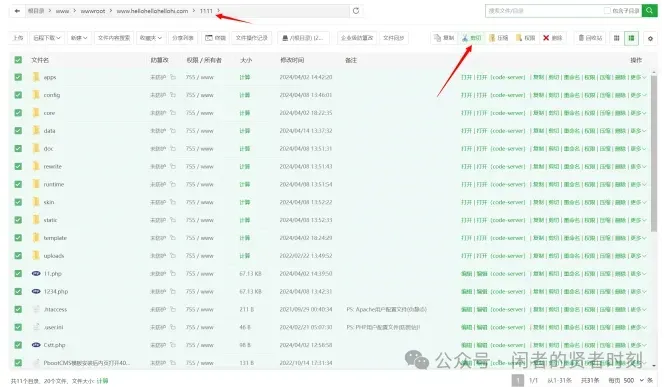
Task: Uncheck the static folder checkbox
Action: [x=18, y=220]
